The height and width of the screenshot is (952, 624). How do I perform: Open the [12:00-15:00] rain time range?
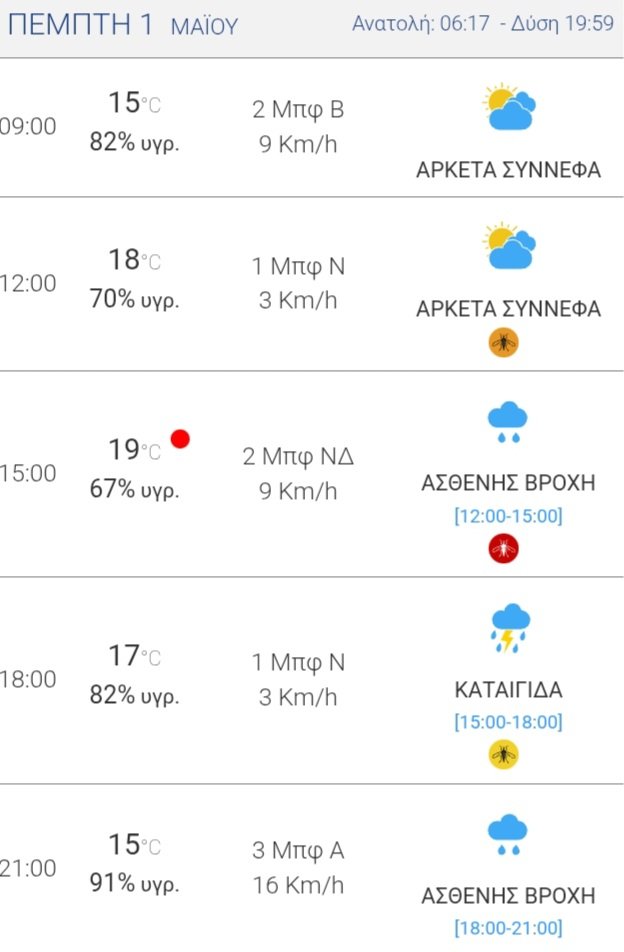509,516
